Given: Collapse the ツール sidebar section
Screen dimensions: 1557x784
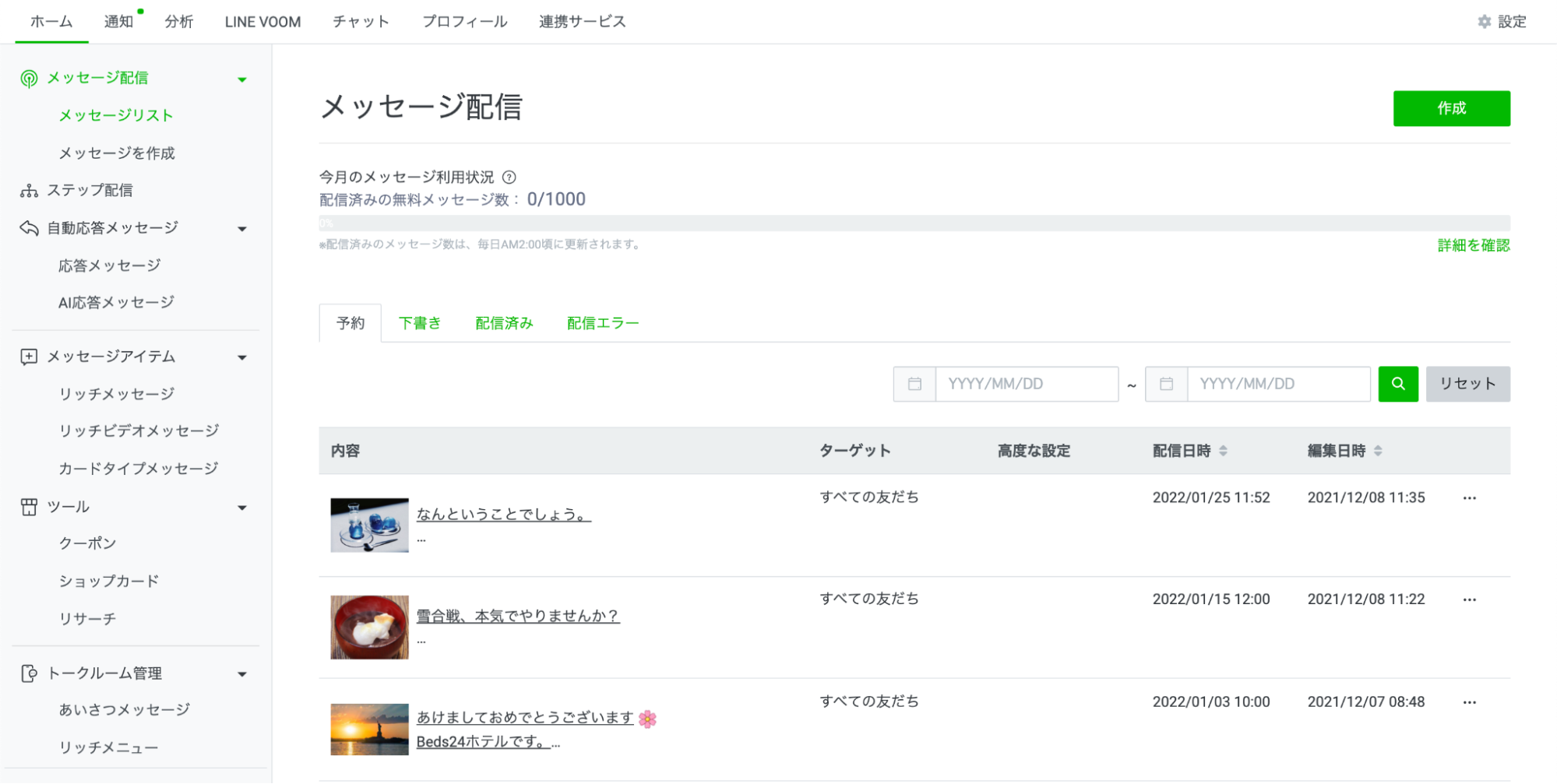Looking at the screenshot, I should [242, 508].
